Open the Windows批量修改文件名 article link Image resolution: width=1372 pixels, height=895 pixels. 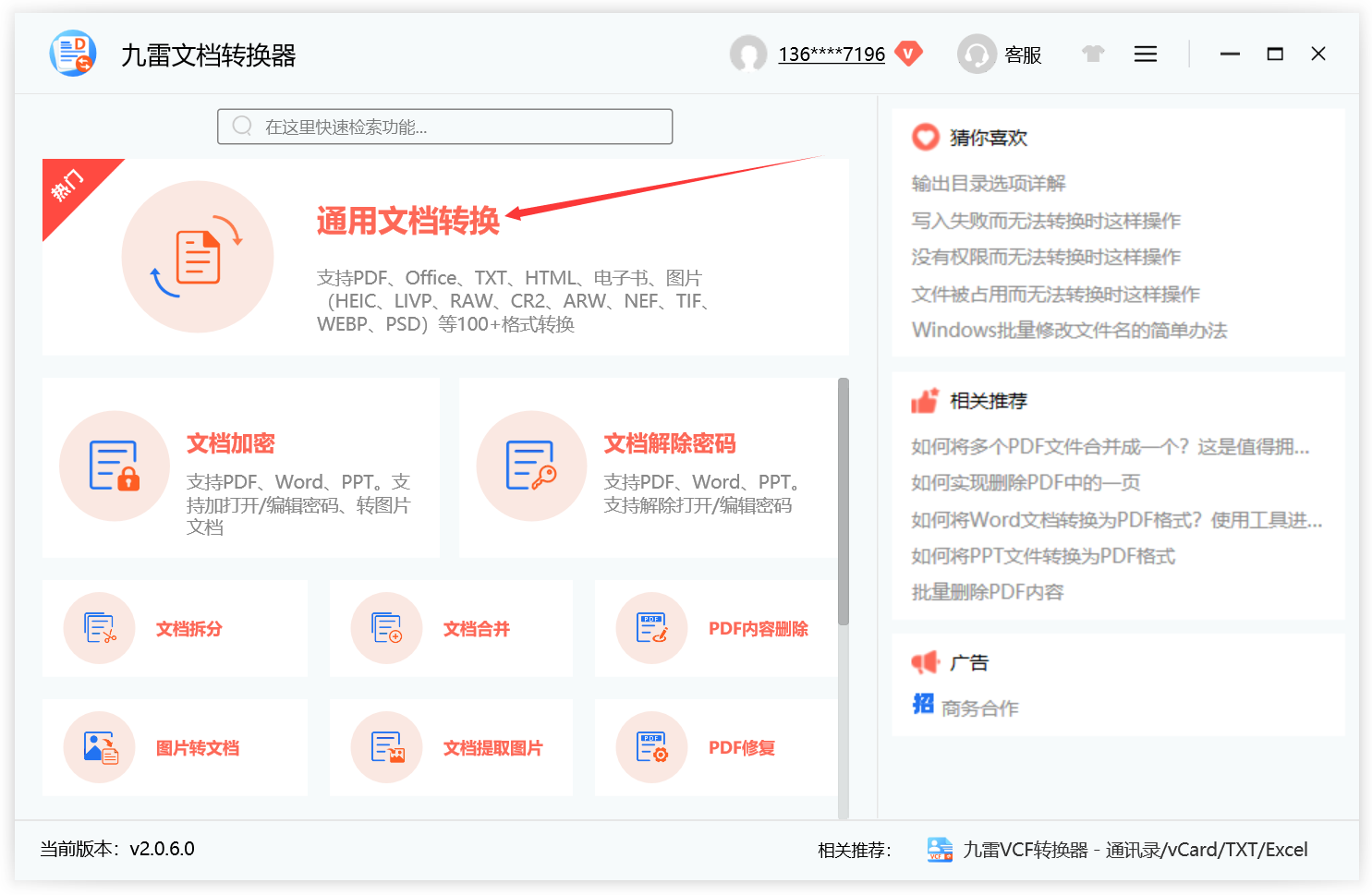pyautogui.click(x=1069, y=331)
